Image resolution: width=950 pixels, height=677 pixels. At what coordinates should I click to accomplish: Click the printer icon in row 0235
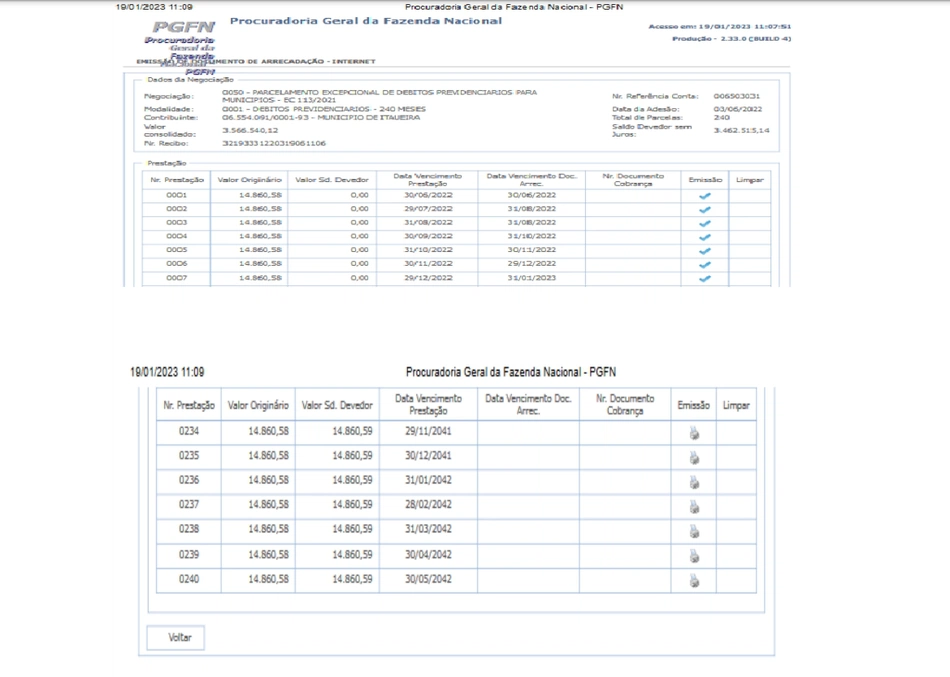coord(694,458)
